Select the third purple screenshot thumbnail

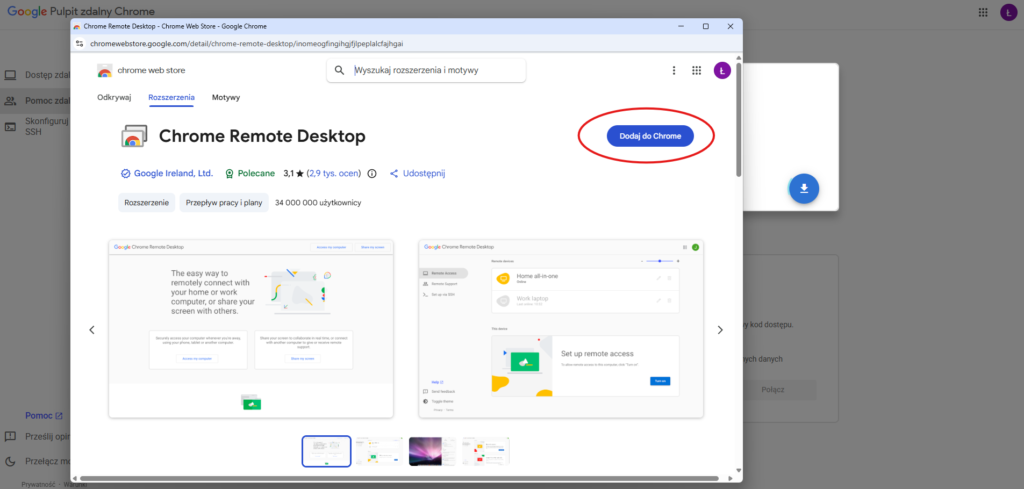pos(432,451)
